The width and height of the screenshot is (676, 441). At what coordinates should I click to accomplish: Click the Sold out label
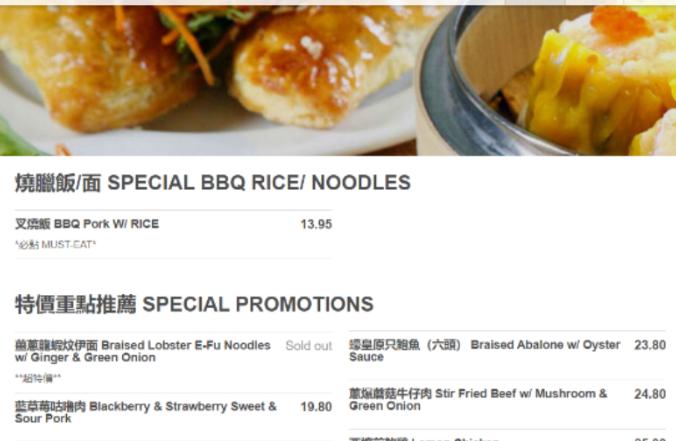tap(309, 346)
